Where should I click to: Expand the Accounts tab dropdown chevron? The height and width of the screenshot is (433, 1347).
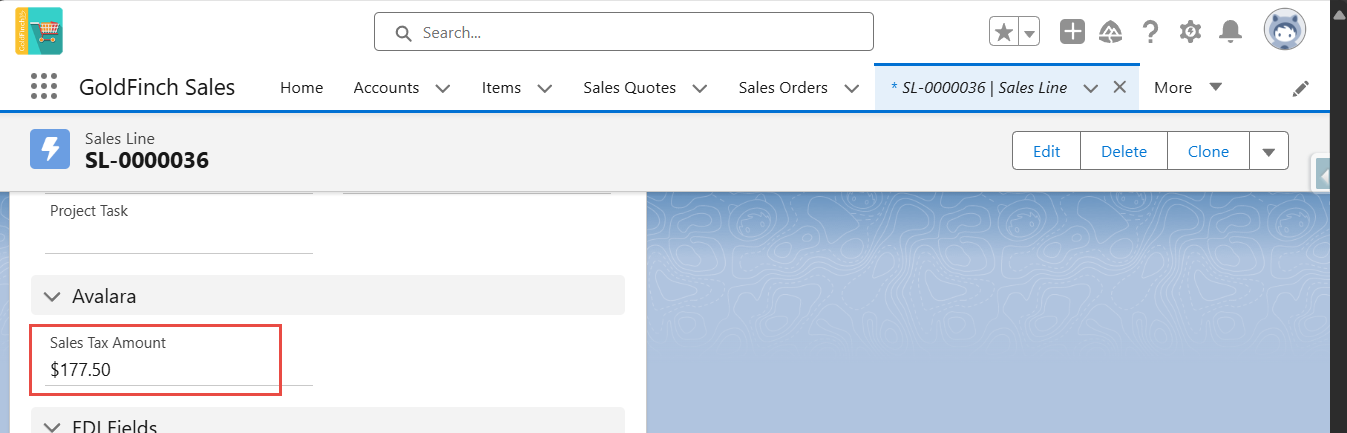[443, 88]
